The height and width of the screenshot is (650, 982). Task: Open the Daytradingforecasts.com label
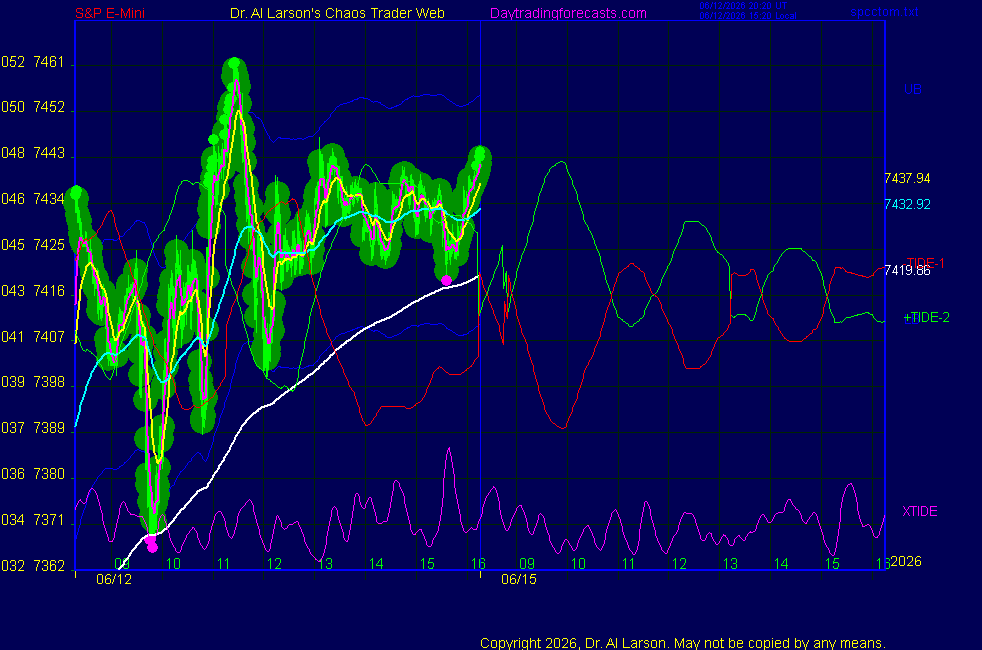point(568,13)
